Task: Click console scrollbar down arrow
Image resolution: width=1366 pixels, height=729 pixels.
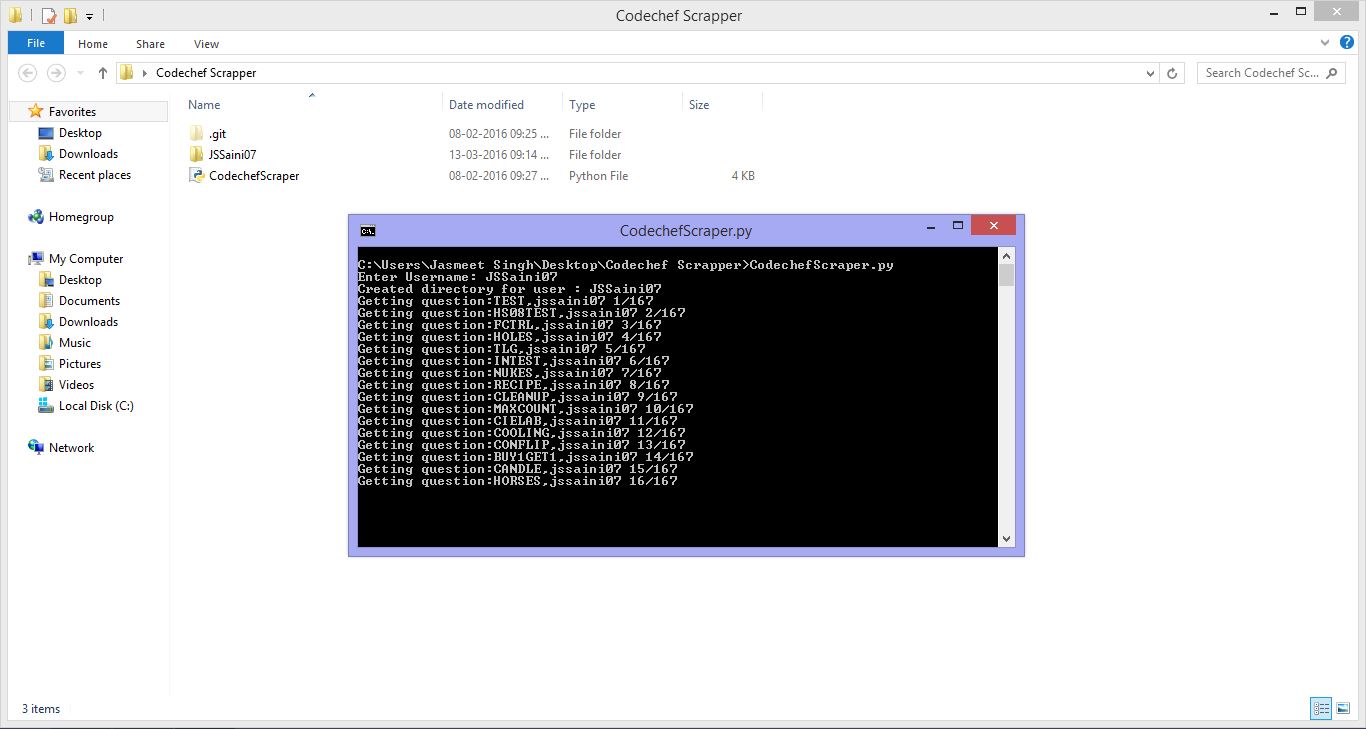Action: (1007, 538)
